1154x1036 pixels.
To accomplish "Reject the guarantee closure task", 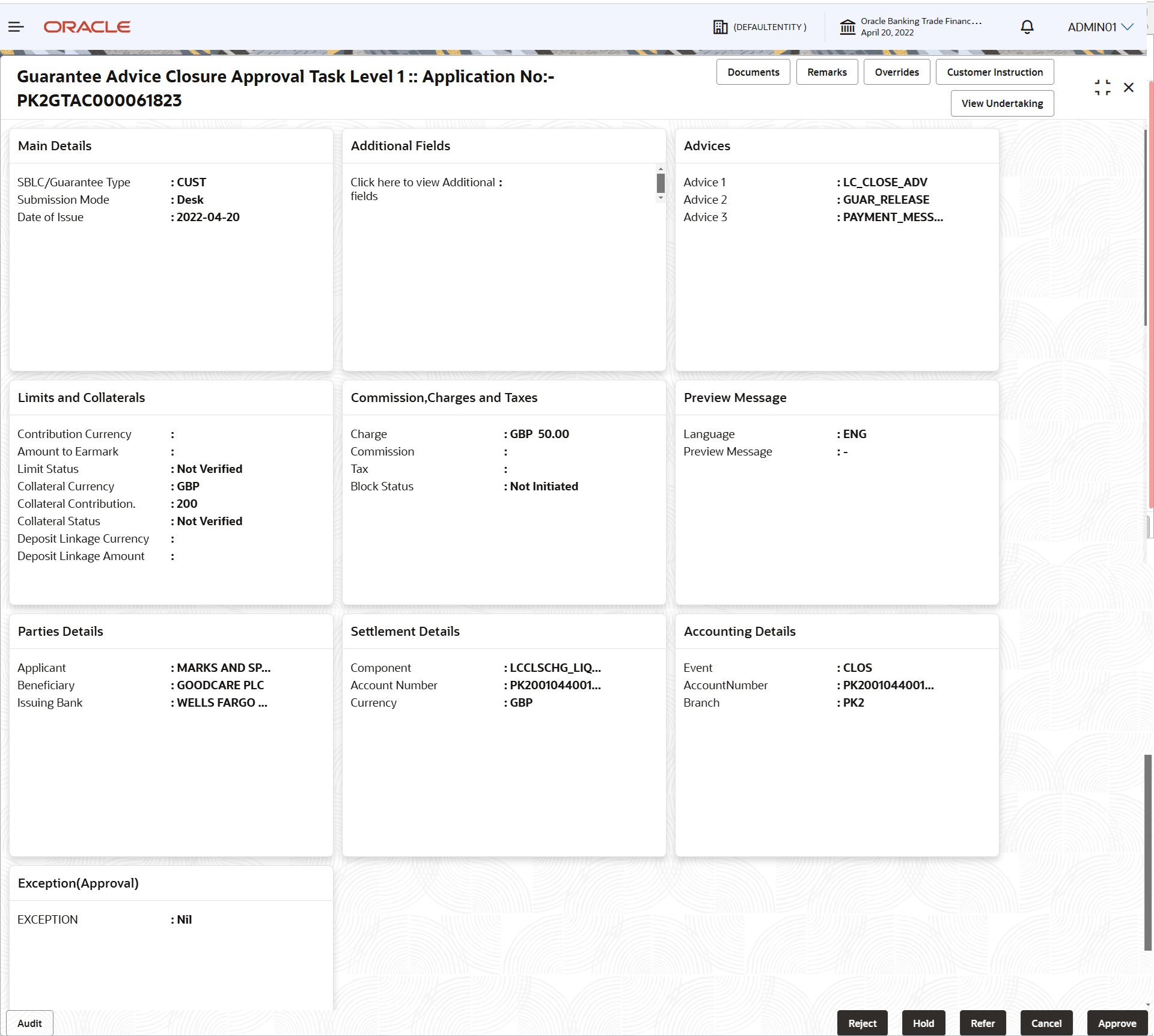I will pos(862,1023).
